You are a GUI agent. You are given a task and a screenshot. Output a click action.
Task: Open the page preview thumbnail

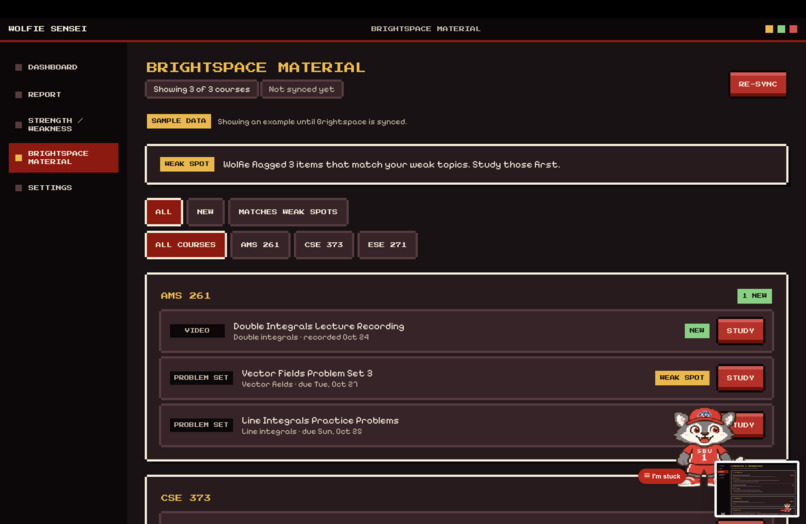[x=757, y=489]
